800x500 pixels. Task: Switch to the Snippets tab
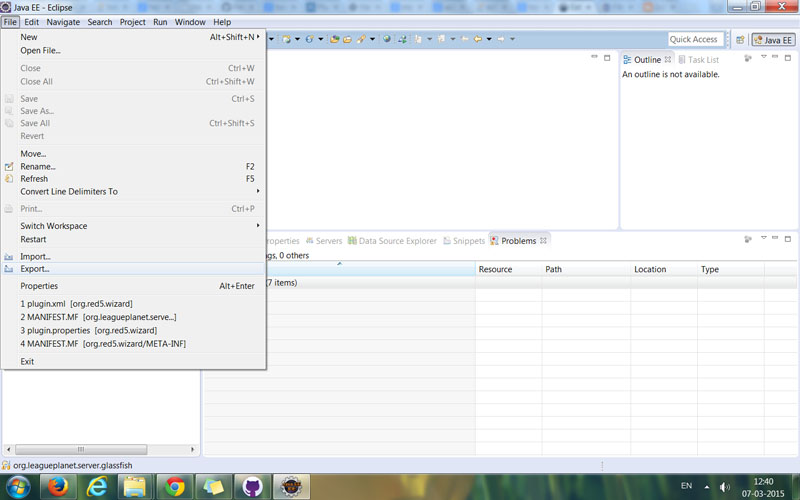464,241
